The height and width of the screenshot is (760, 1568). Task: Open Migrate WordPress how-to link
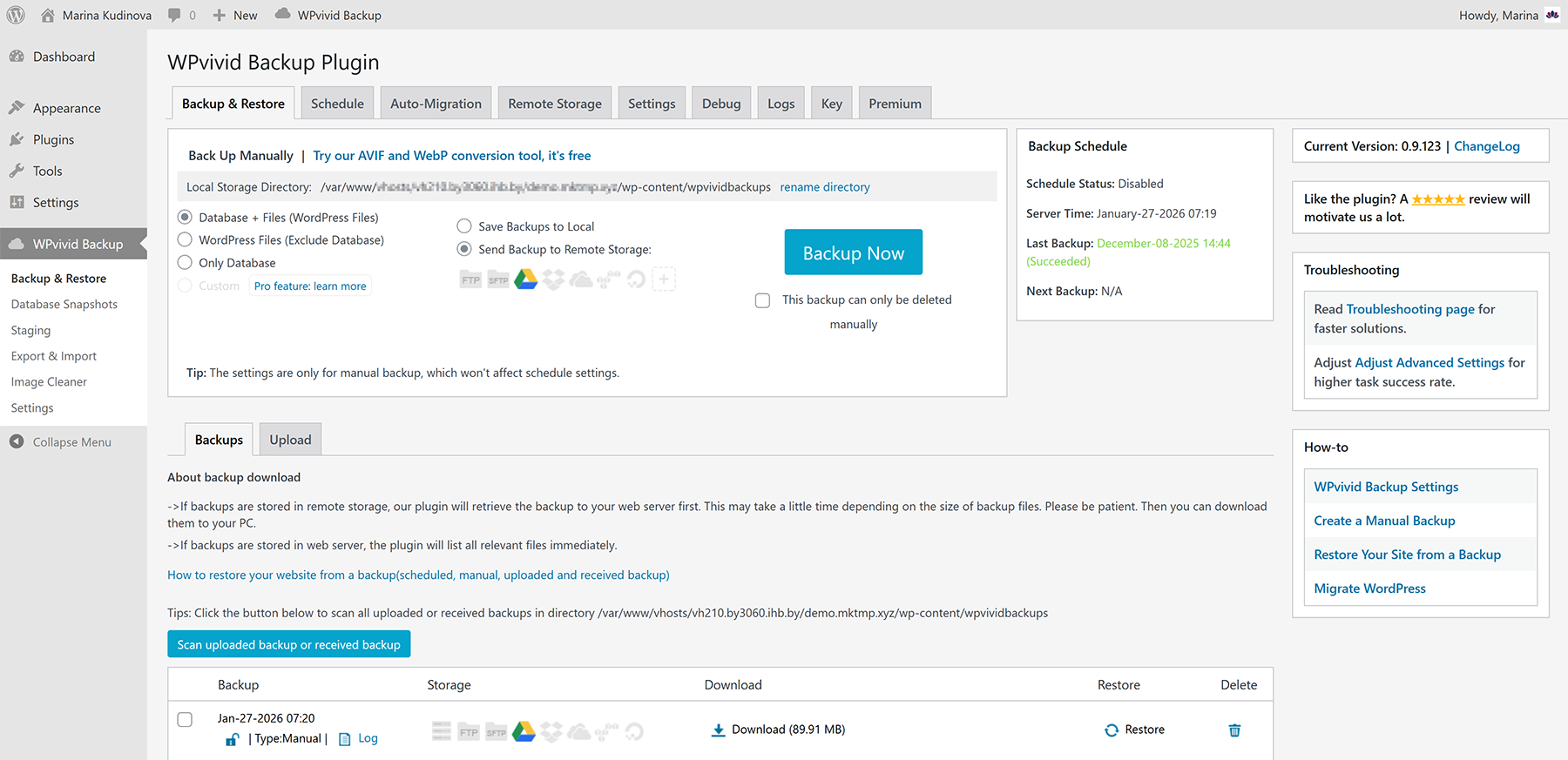pos(1369,588)
